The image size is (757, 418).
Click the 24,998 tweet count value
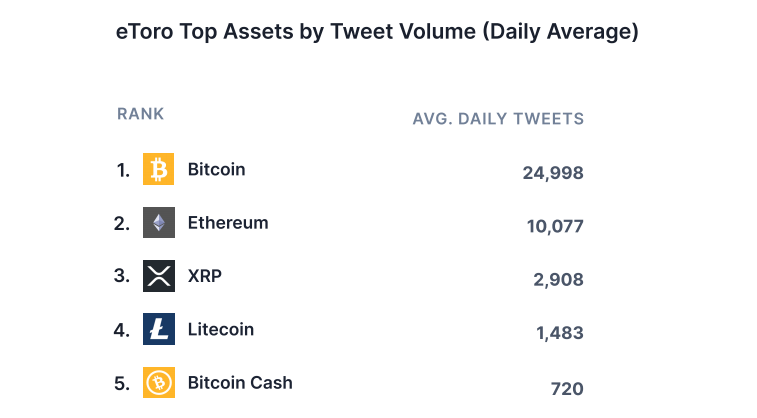pyautogui.click(x=553, y=173)
